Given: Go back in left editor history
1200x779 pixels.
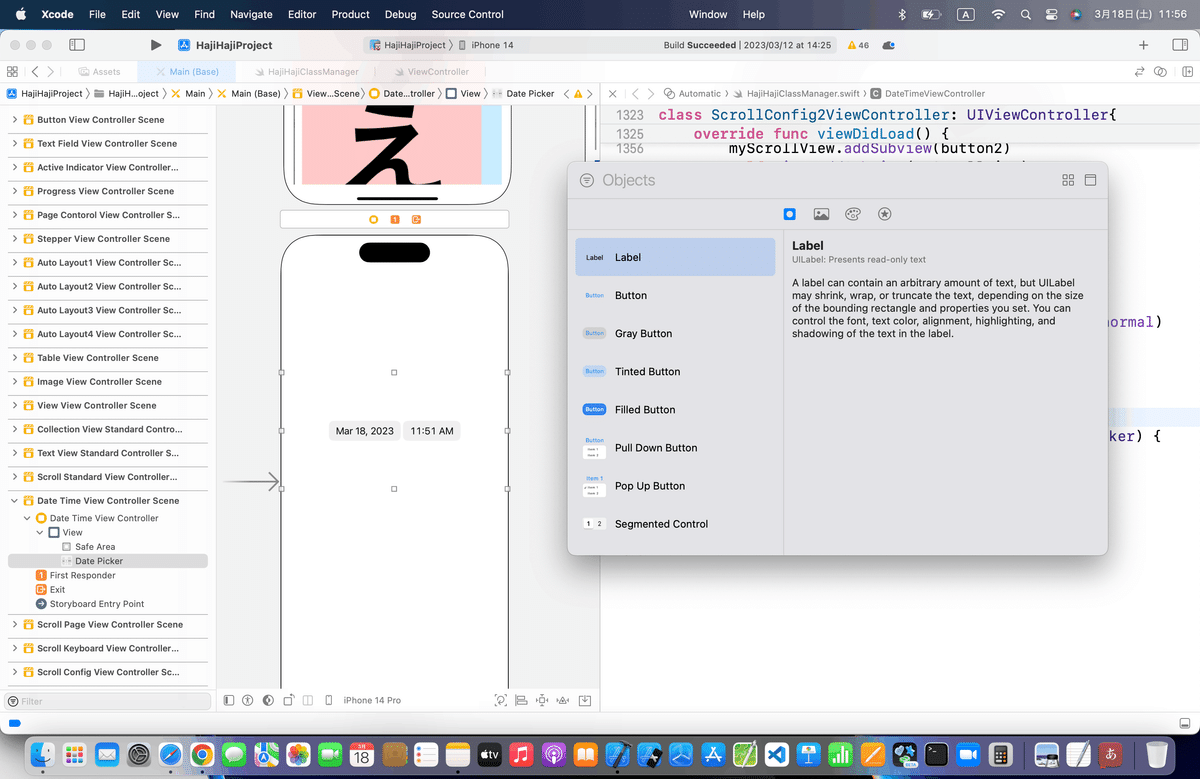Looking at the screenshot, I should pyautogui.click(x=35, y=72).
